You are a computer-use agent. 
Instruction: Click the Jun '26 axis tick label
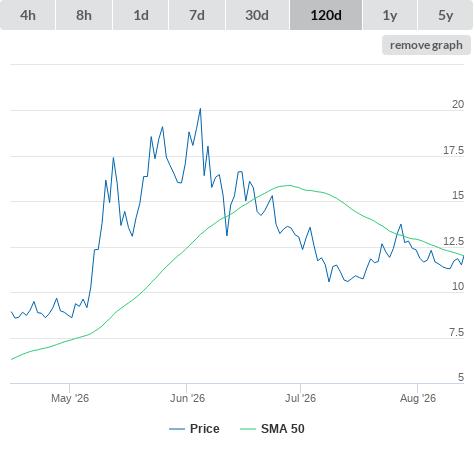(187, 398)
